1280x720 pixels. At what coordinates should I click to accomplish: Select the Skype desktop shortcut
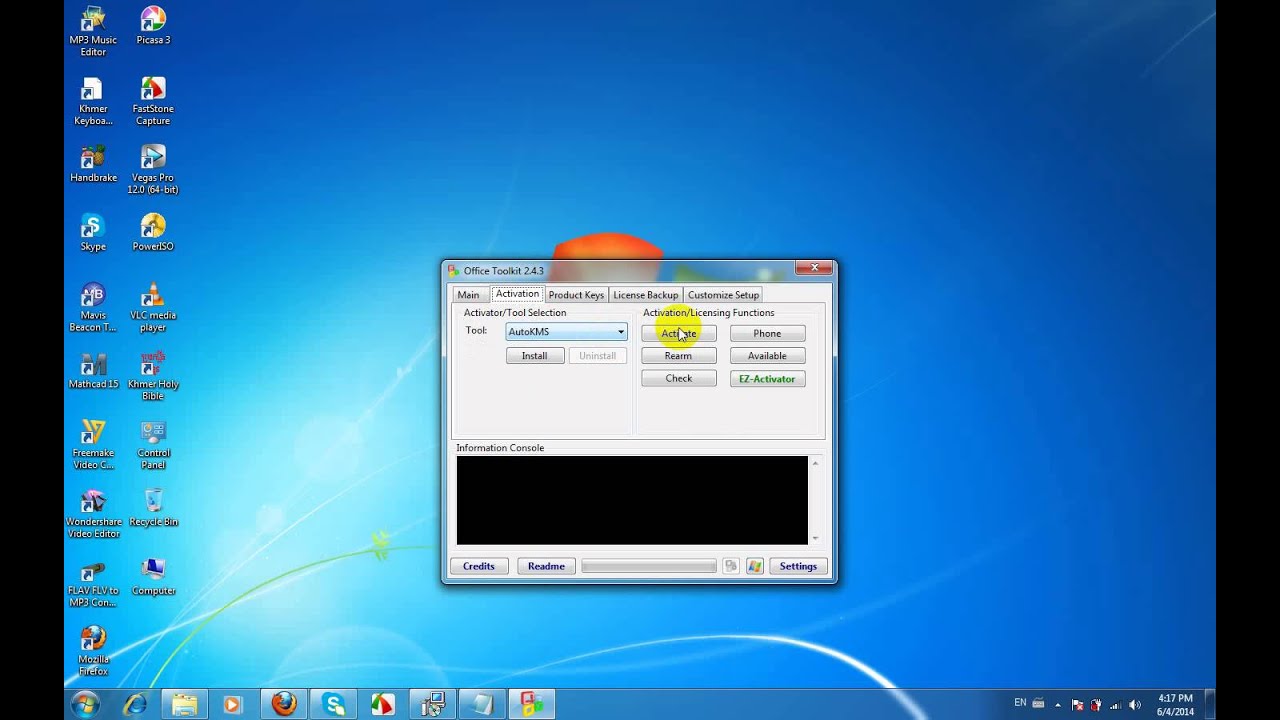point(93,233)
